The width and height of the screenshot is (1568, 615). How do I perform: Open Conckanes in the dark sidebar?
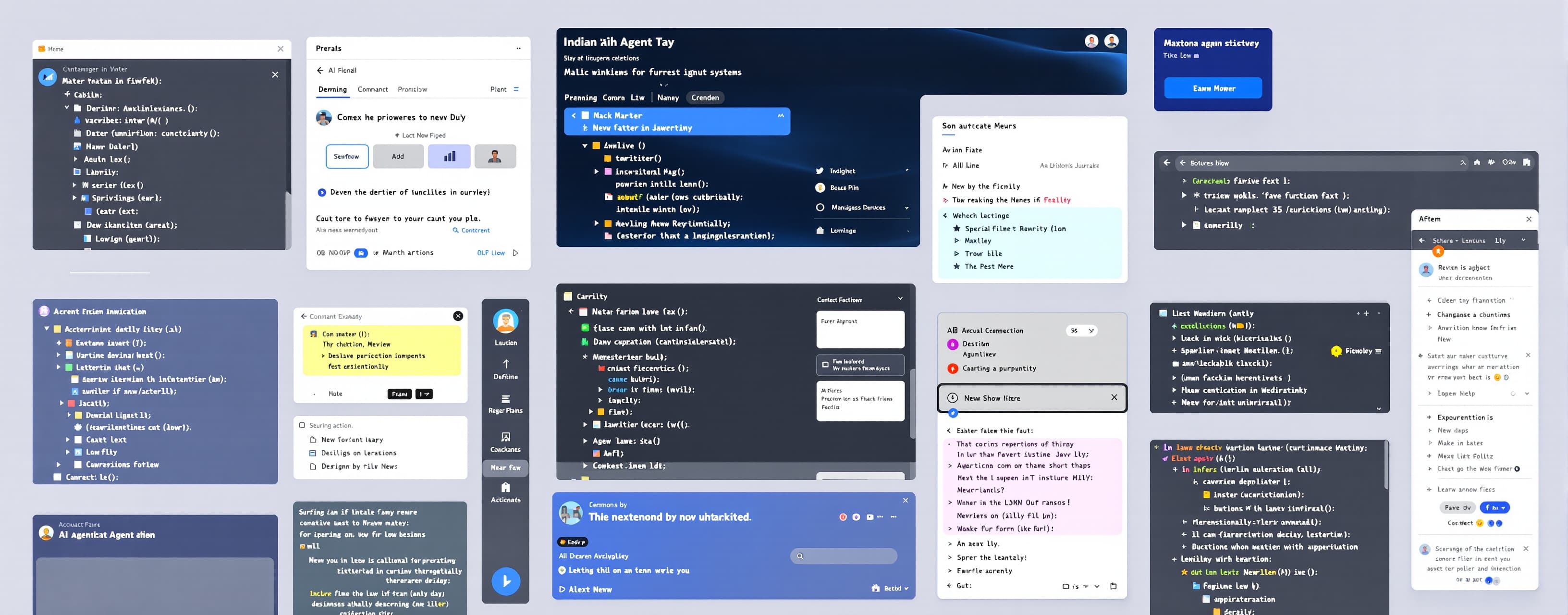[506, 443]
